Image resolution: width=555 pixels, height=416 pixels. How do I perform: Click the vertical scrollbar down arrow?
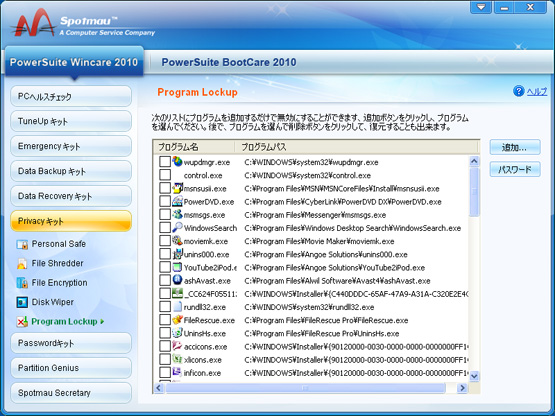(x=474, y=376)
